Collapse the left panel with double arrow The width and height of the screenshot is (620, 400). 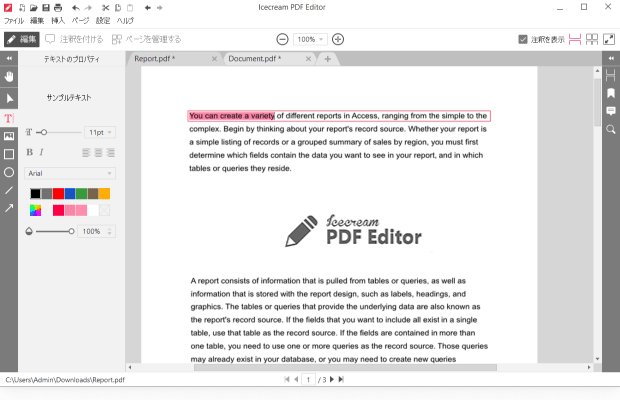tap(9, 58)
